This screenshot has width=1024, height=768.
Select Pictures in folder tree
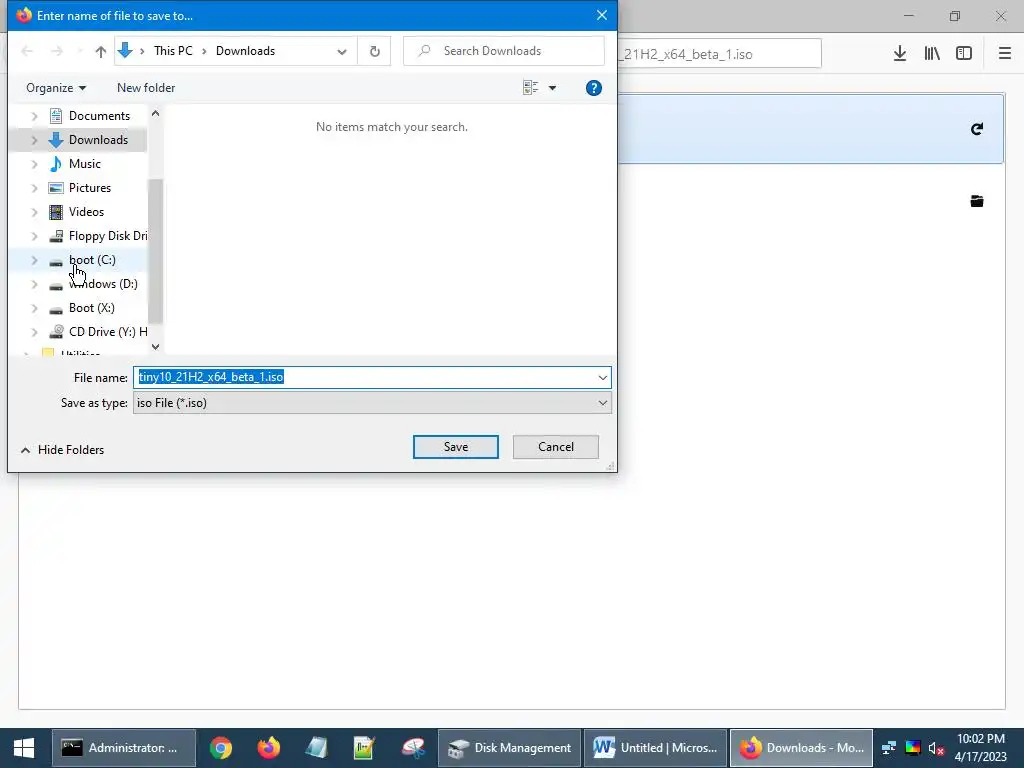pos(90,188)
